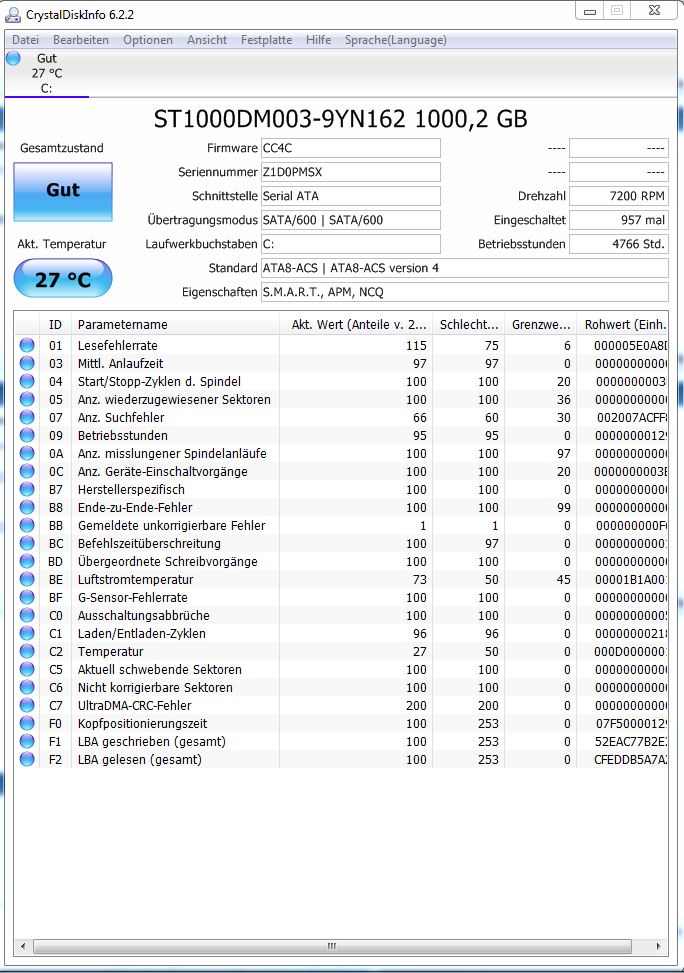Image resolution: width=684 pixels, height=973 pixels.
Task: Click the CrystalDiskInfo title bar icon
Action: pos(12,14)
